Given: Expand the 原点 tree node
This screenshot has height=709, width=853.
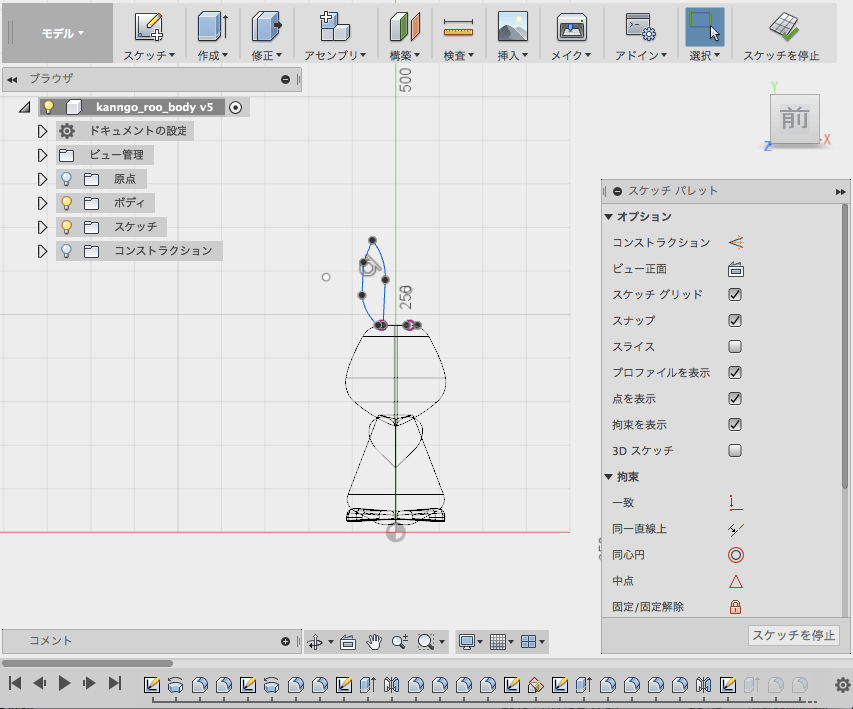Looking at the screenshot, I should tap(42, 179).
